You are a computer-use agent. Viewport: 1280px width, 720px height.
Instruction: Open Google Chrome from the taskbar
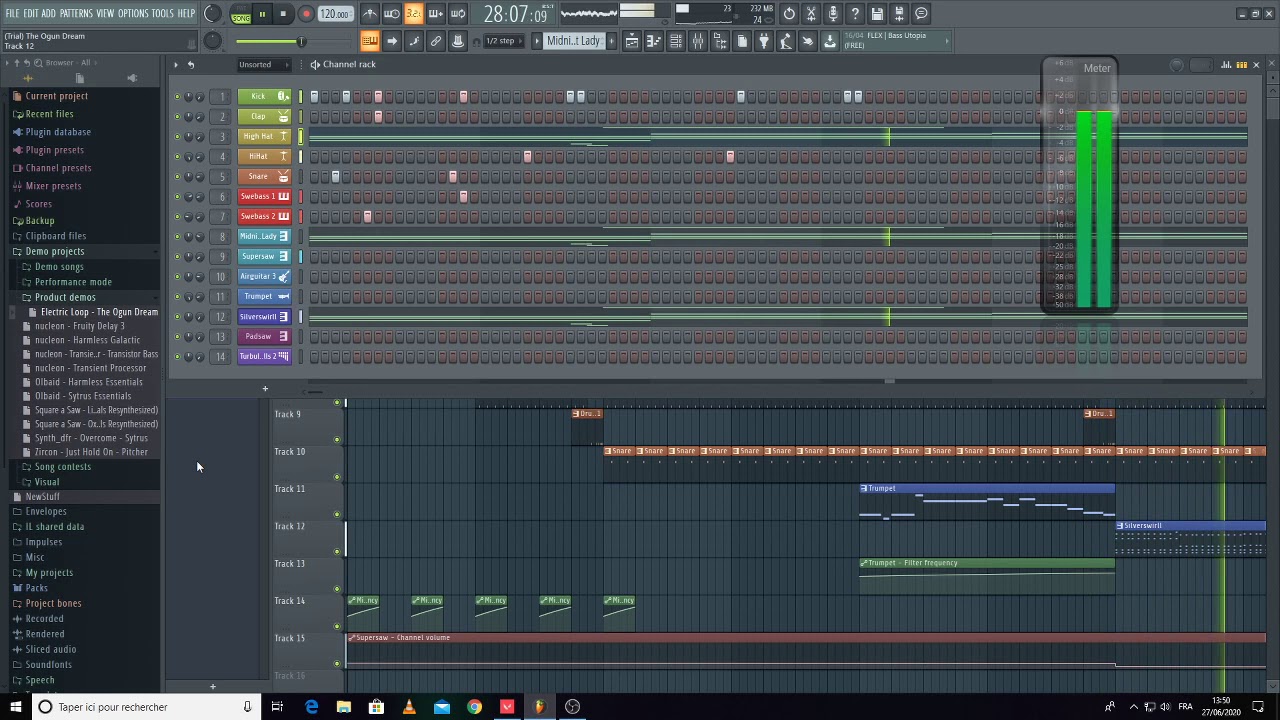474,707
